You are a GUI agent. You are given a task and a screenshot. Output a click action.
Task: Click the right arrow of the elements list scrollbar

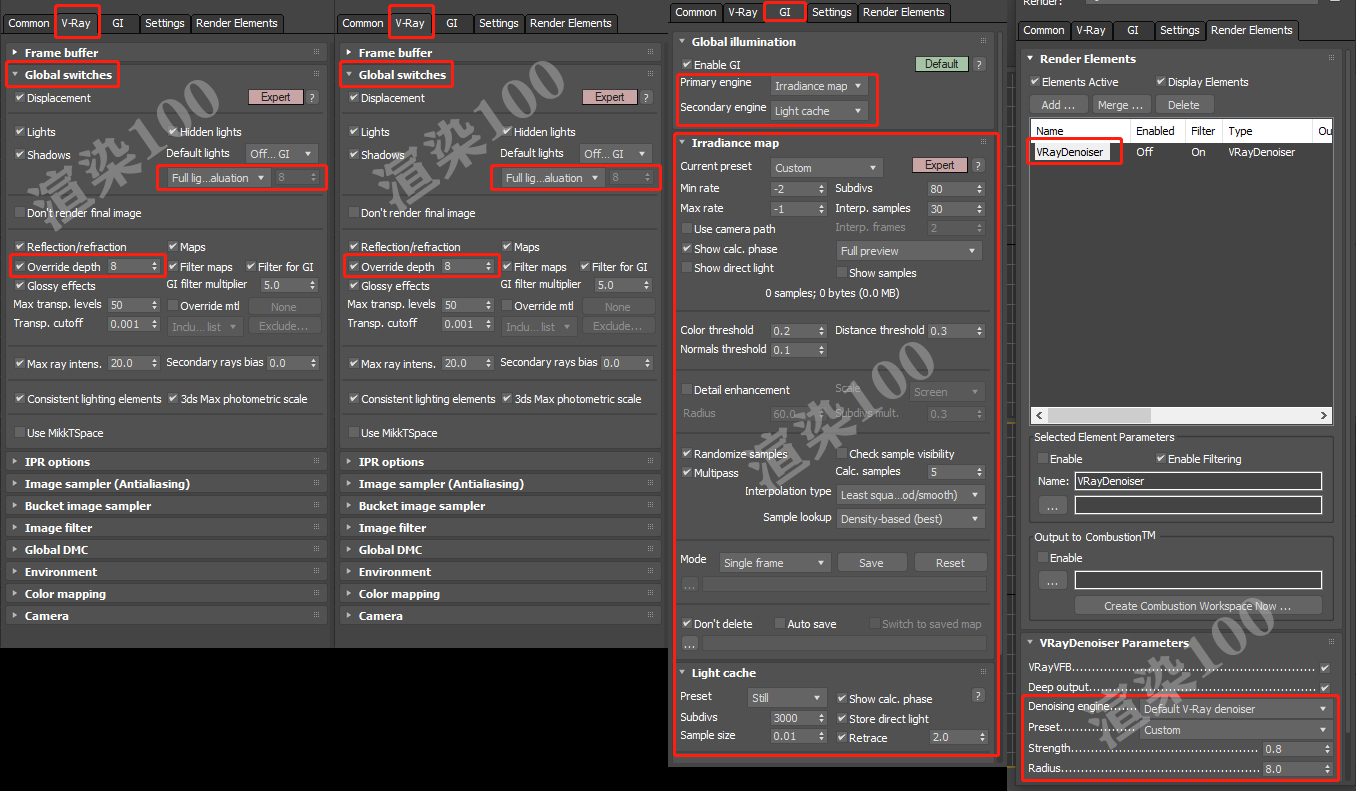click(1324, 415)
